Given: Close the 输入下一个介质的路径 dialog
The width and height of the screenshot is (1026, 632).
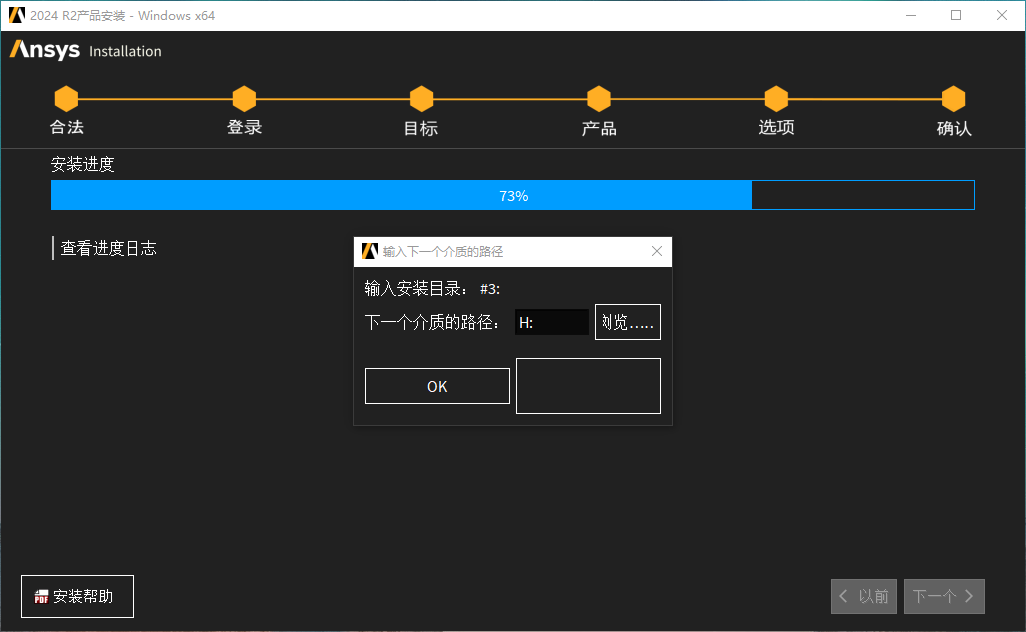Looking at the screenshot, I should click(657, 251).
